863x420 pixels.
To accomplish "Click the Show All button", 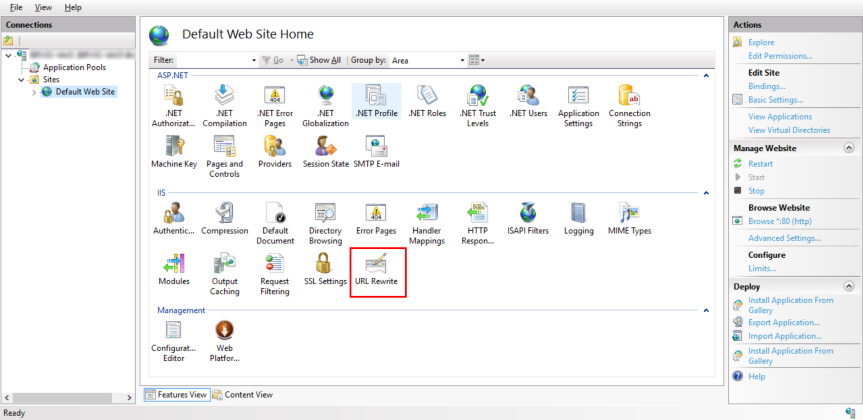I will 319,60.
